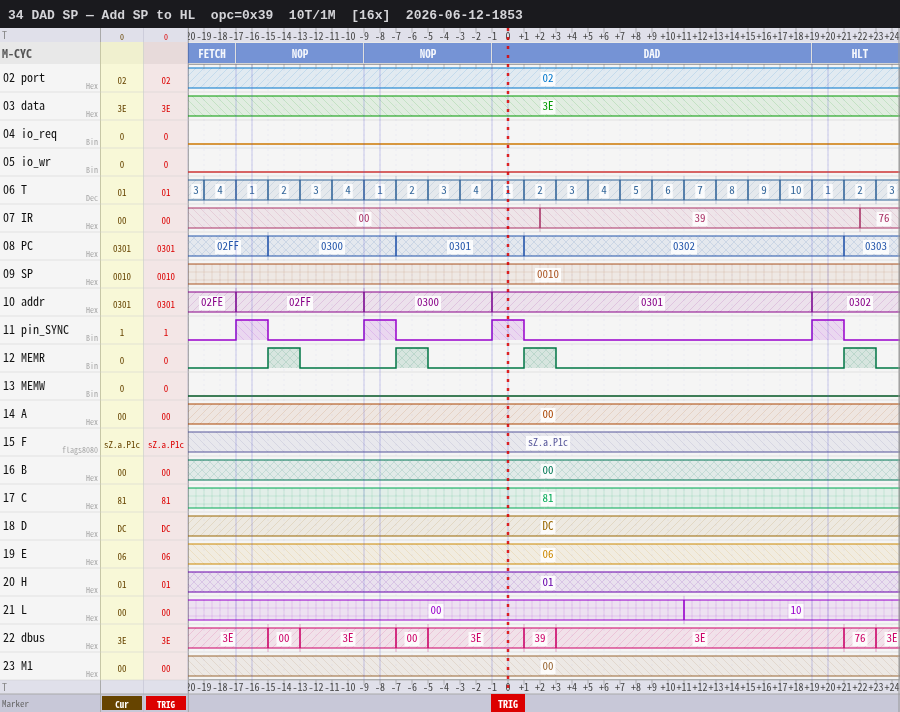Click the M-CYC row header
The height and width of the screenshot is (712, 900).
(17, 54)
